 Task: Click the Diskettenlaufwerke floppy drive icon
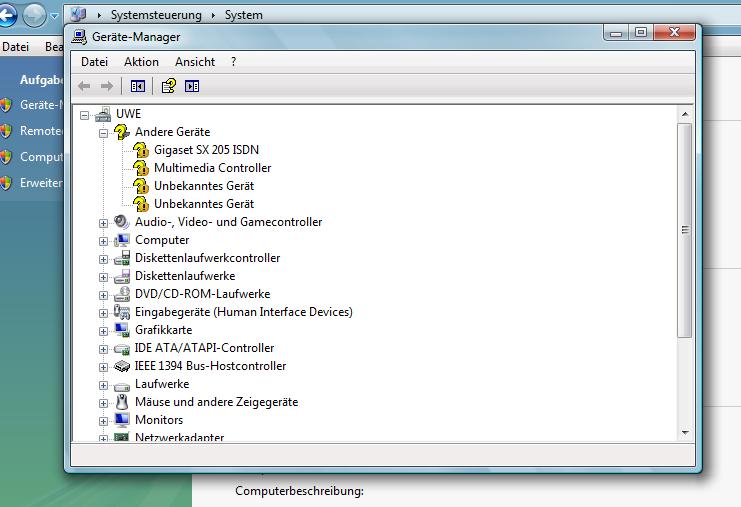(x=122, y=276)
